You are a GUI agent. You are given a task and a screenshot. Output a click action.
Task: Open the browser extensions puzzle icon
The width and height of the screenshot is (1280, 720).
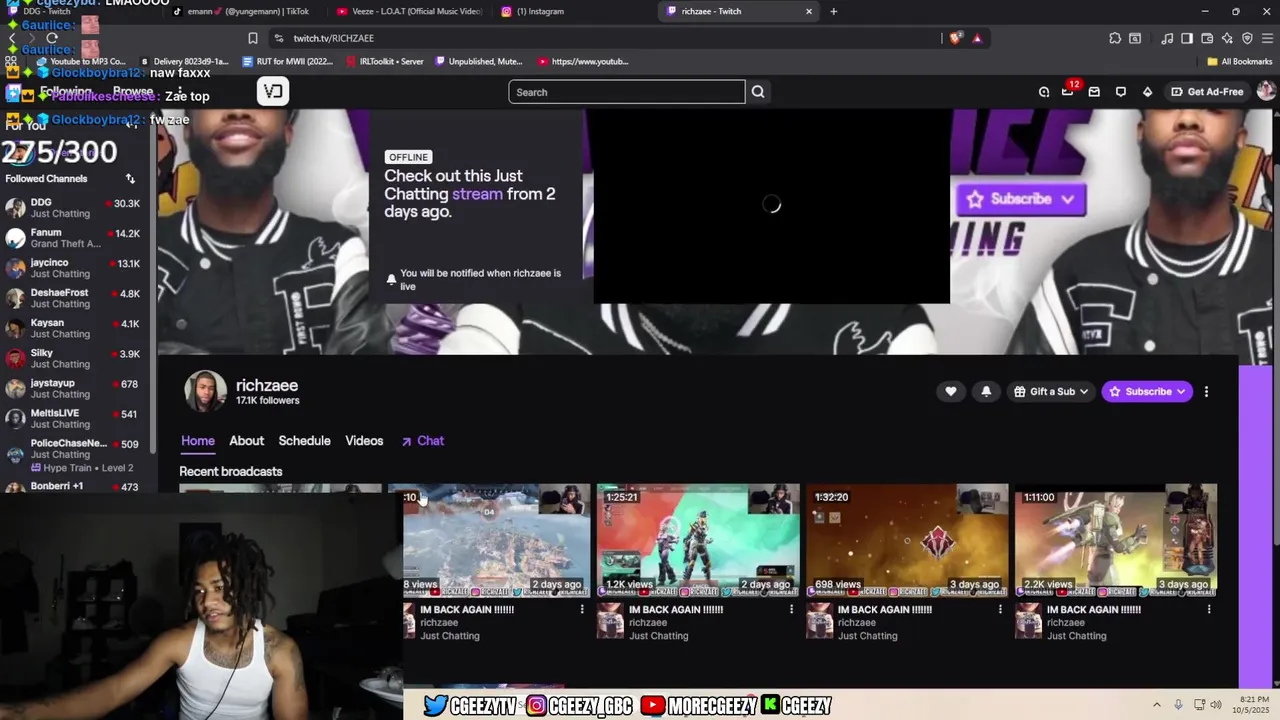pos(1115,38)
